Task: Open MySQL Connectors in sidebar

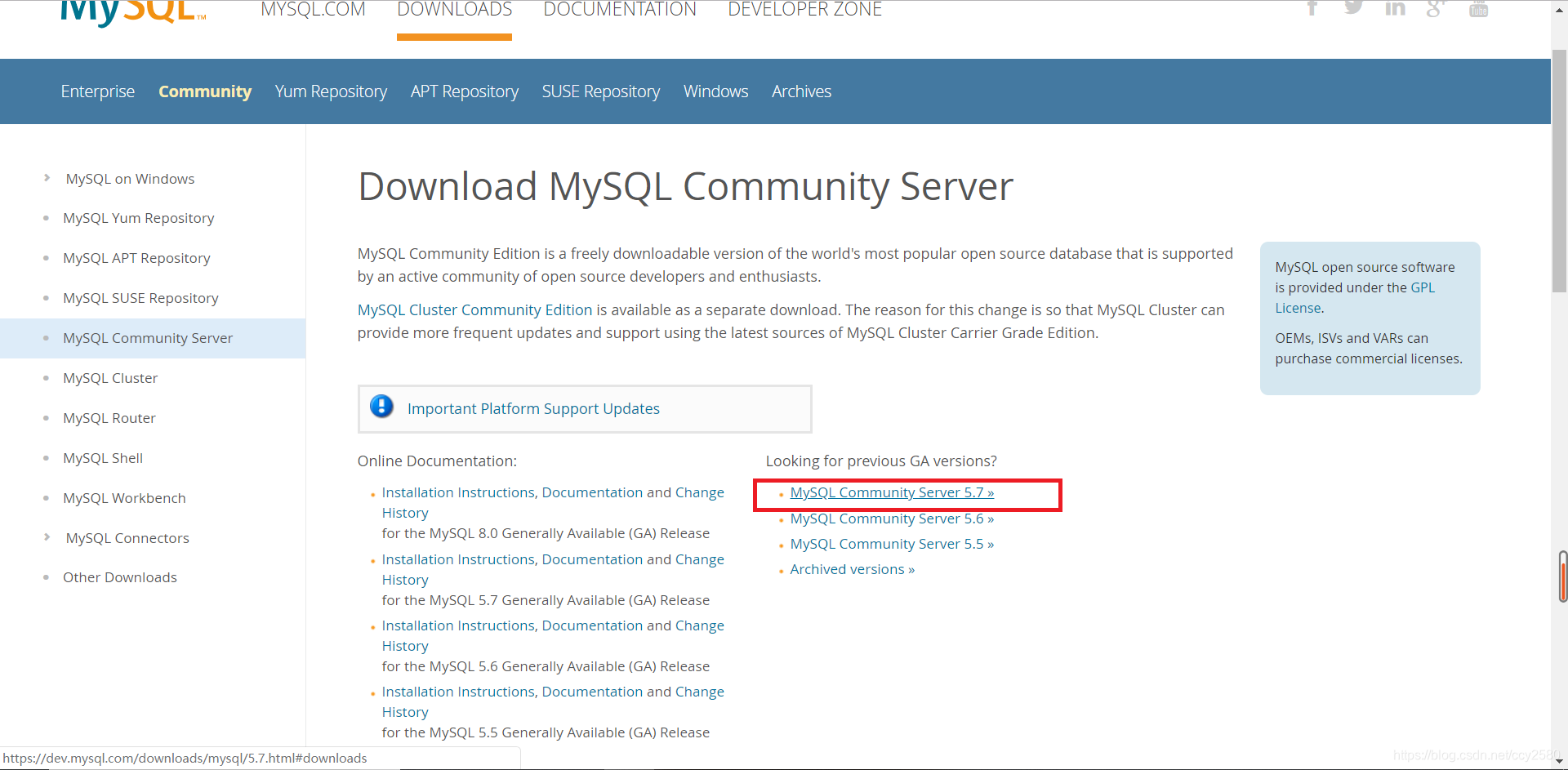Action: click(127, 538)
